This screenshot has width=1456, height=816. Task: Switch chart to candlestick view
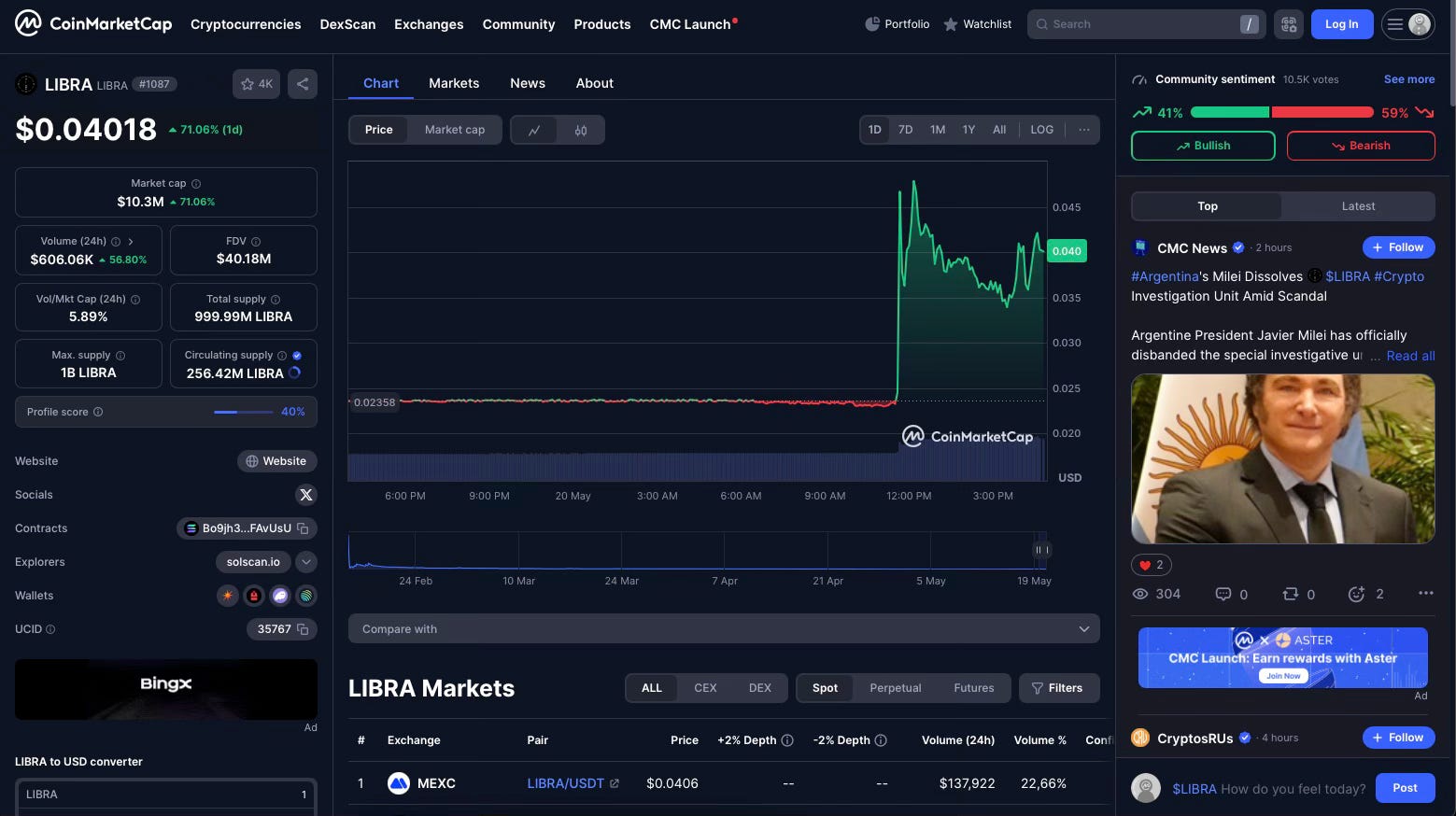coord(581,130)
